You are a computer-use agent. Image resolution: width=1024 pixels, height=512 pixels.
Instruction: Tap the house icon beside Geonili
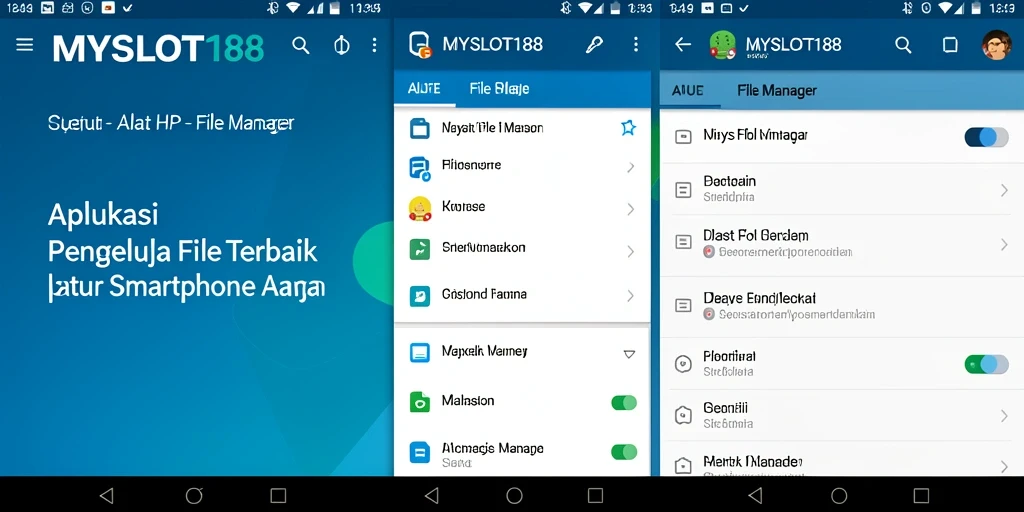683,415
